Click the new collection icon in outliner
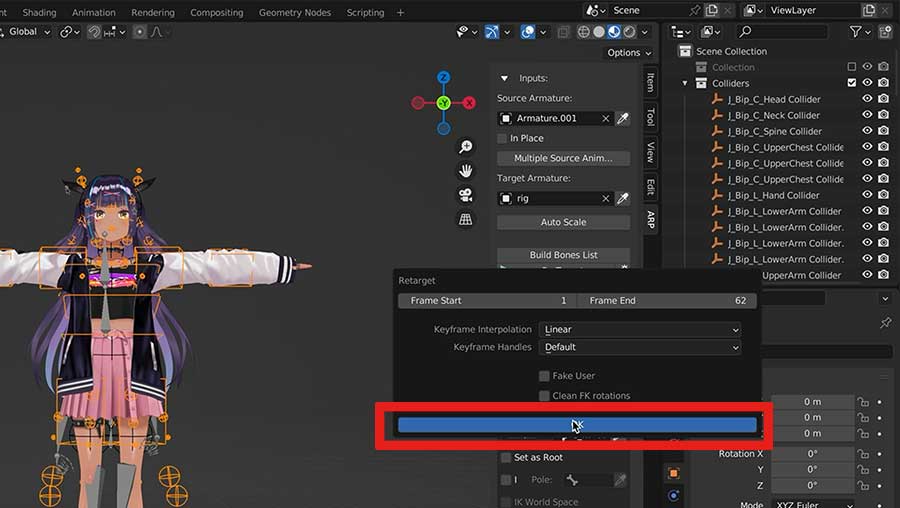The image size is (900, 508). (884, 32)
